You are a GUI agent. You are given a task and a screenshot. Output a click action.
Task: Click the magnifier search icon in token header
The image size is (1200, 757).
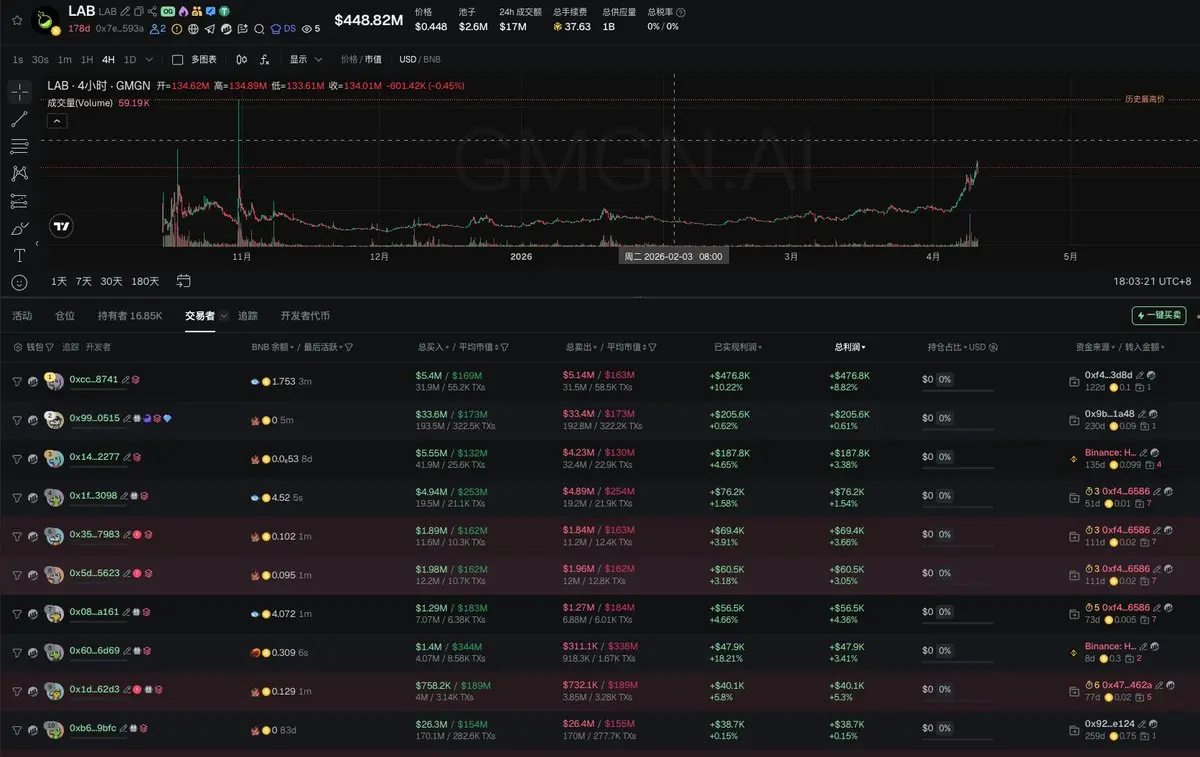click(x=259, y=29)
